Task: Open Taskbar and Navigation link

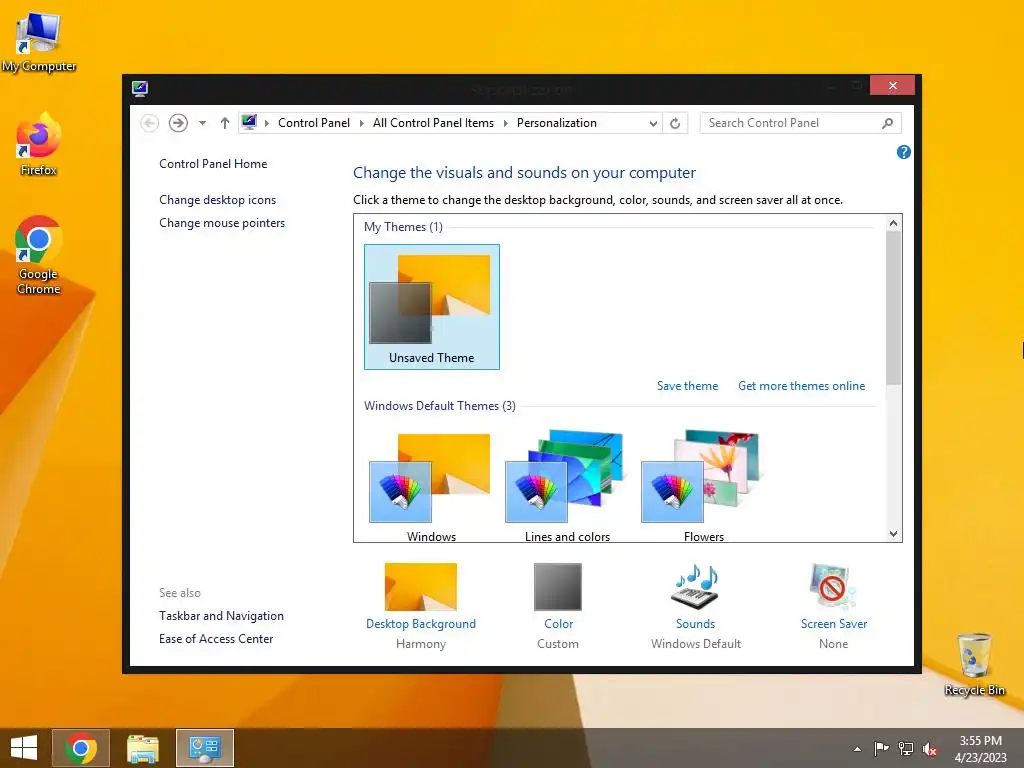Action: (x=221, y=616)
